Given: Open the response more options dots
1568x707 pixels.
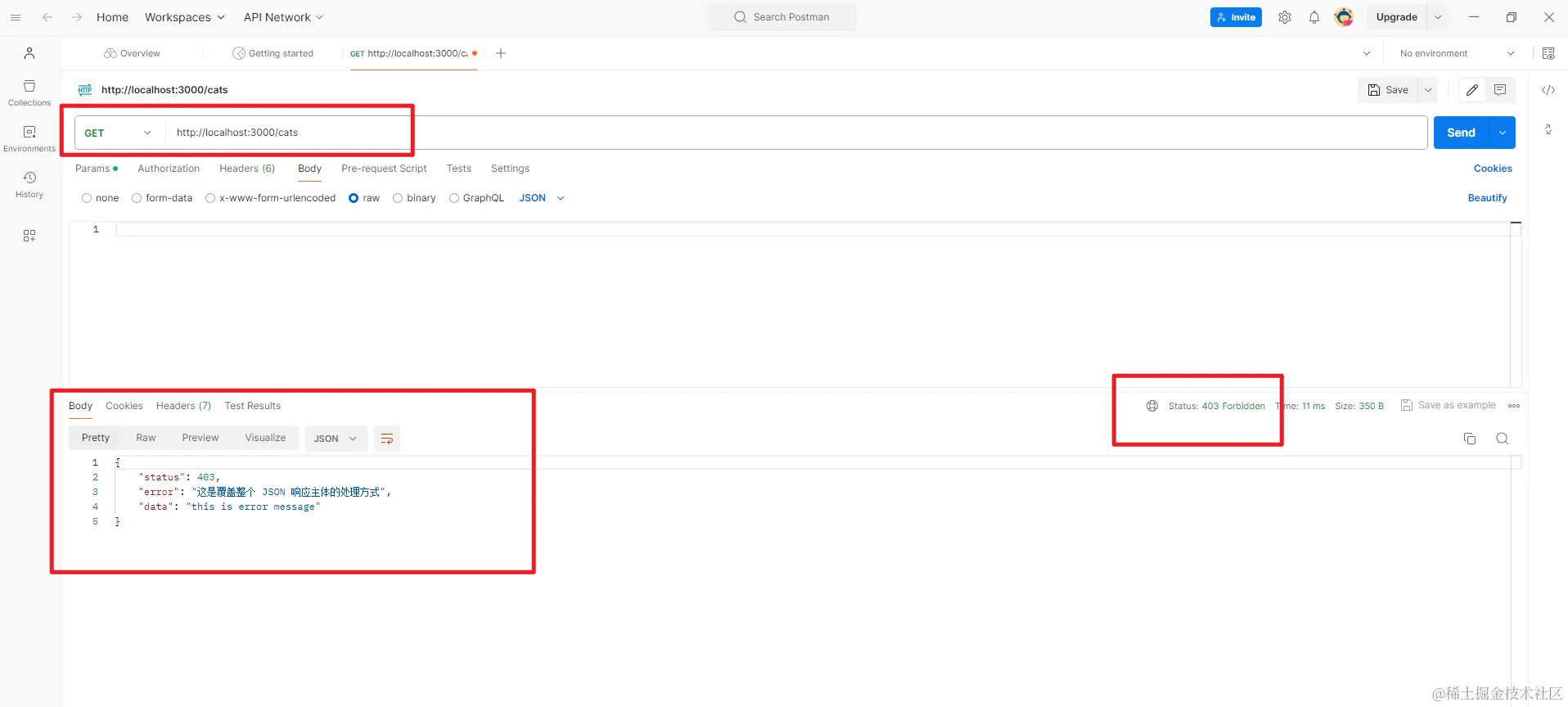Looking at the screenshot, I should pyautogui.click(x=1514, y=406).
